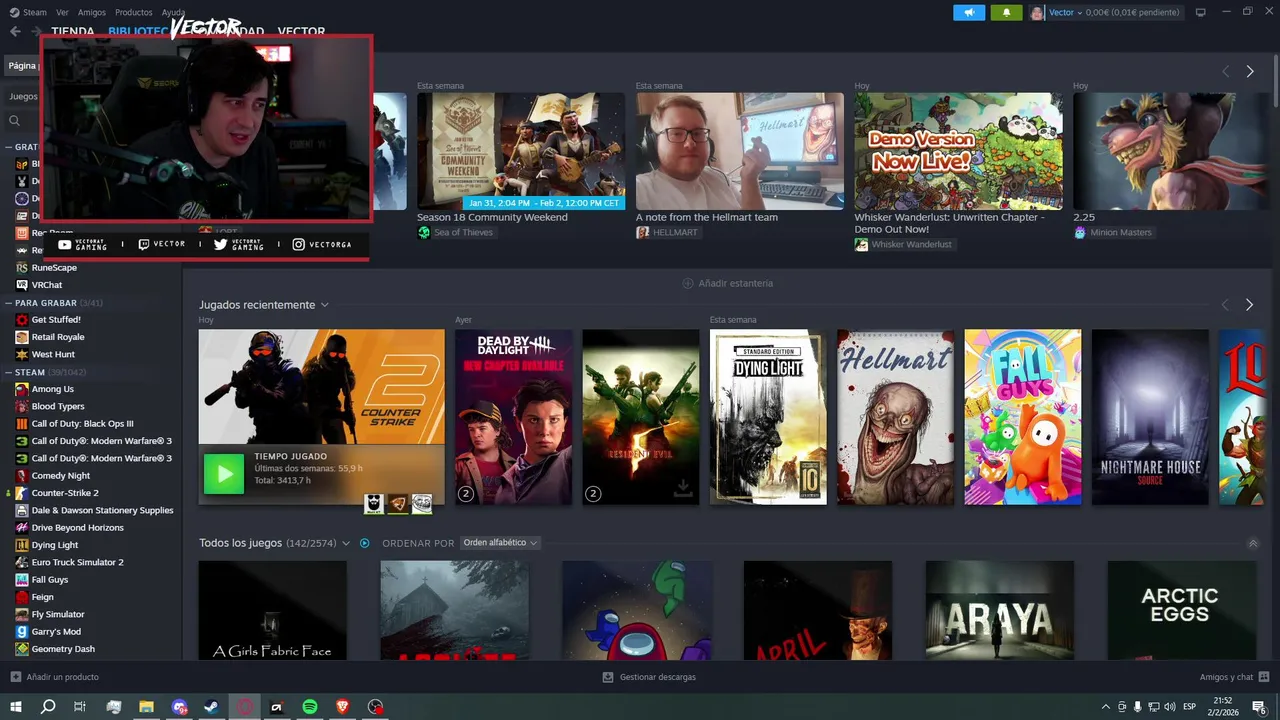Click the VRChat icon in sidebar
This screenshot has width=1280, height=720.
coord(22,285)
